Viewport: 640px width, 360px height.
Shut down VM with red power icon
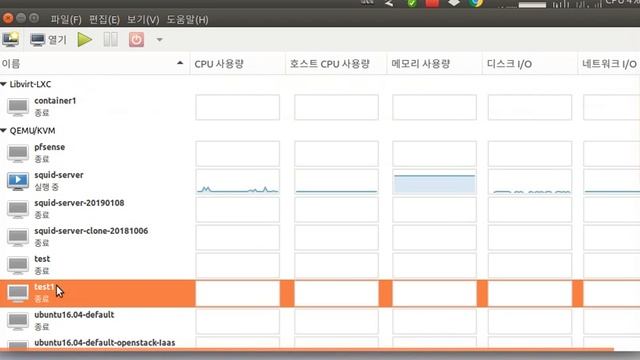[136, 40]
